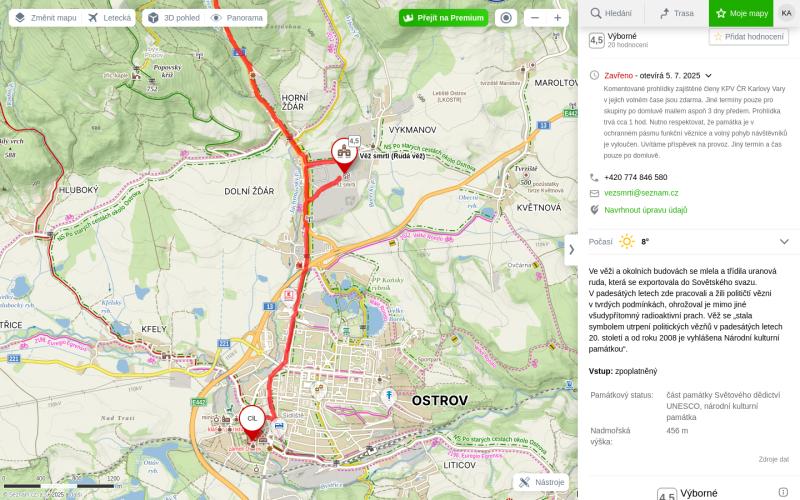Image resolution: width=800 pixels, height=500 pixels.
Task: Open the KA user account avatar
Action: (x=786, y=13)
